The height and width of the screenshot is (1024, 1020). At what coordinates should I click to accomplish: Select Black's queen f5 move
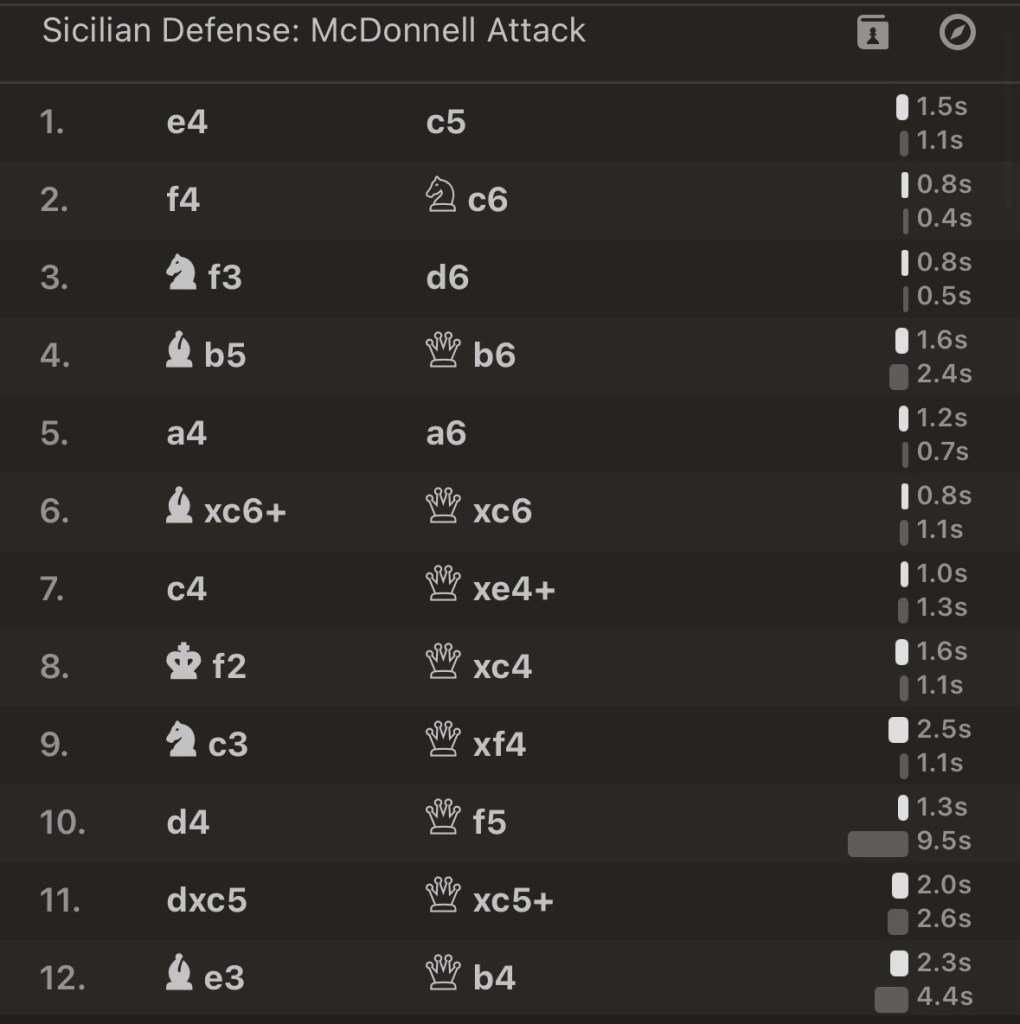point(467,822)
